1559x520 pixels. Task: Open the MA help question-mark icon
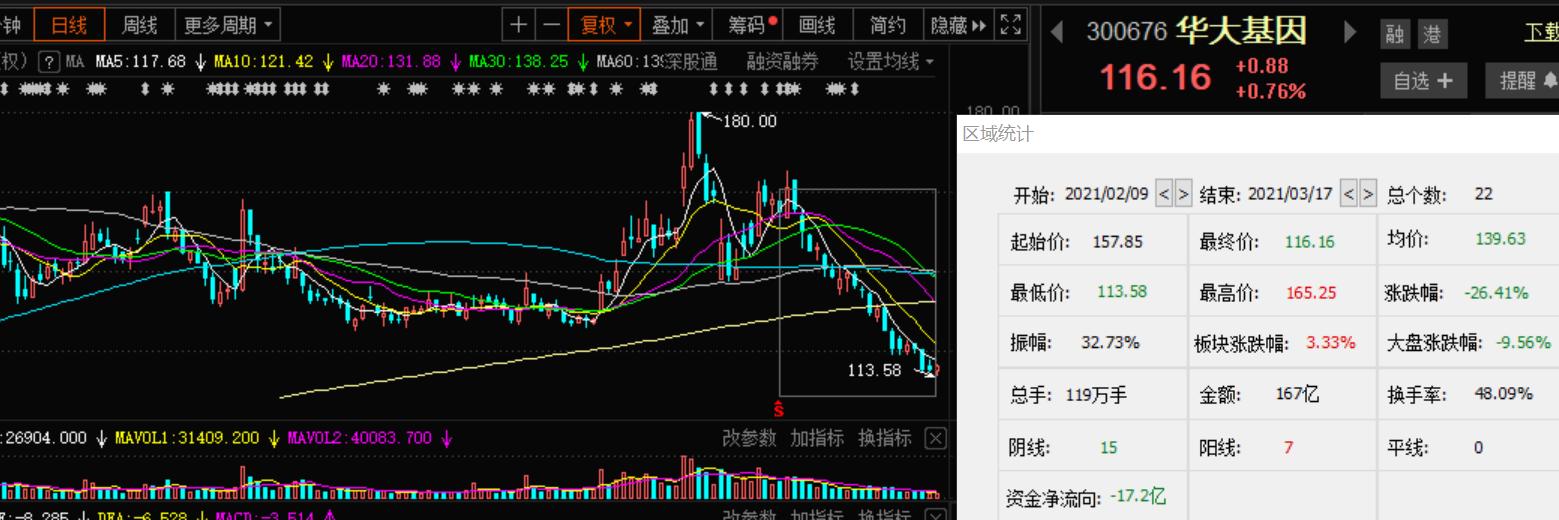48,62
